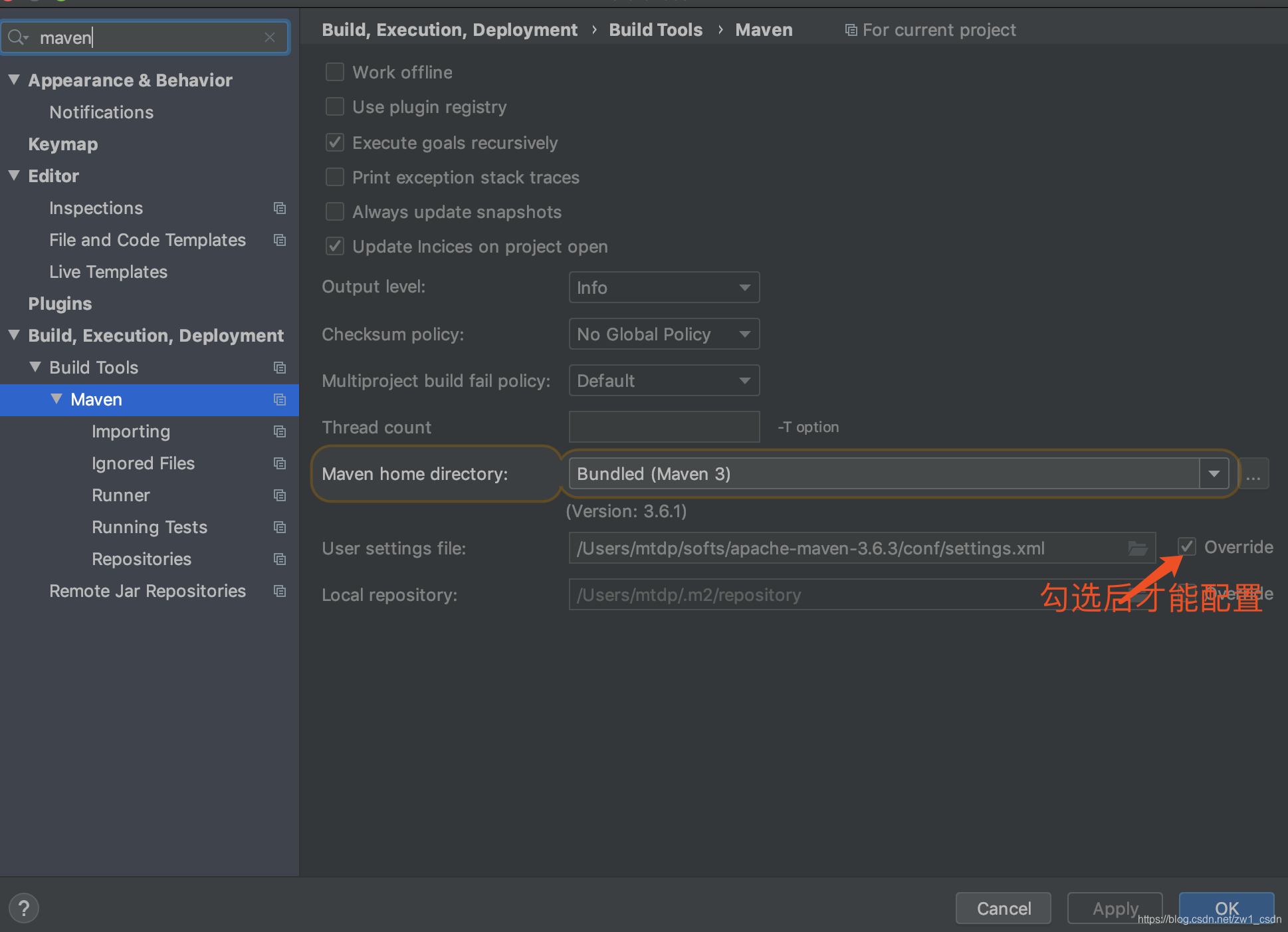Screen dimensions: 1288x932
Task: Open the Output level dropdown
Action: pyautogui.click(x=663, y=288)
